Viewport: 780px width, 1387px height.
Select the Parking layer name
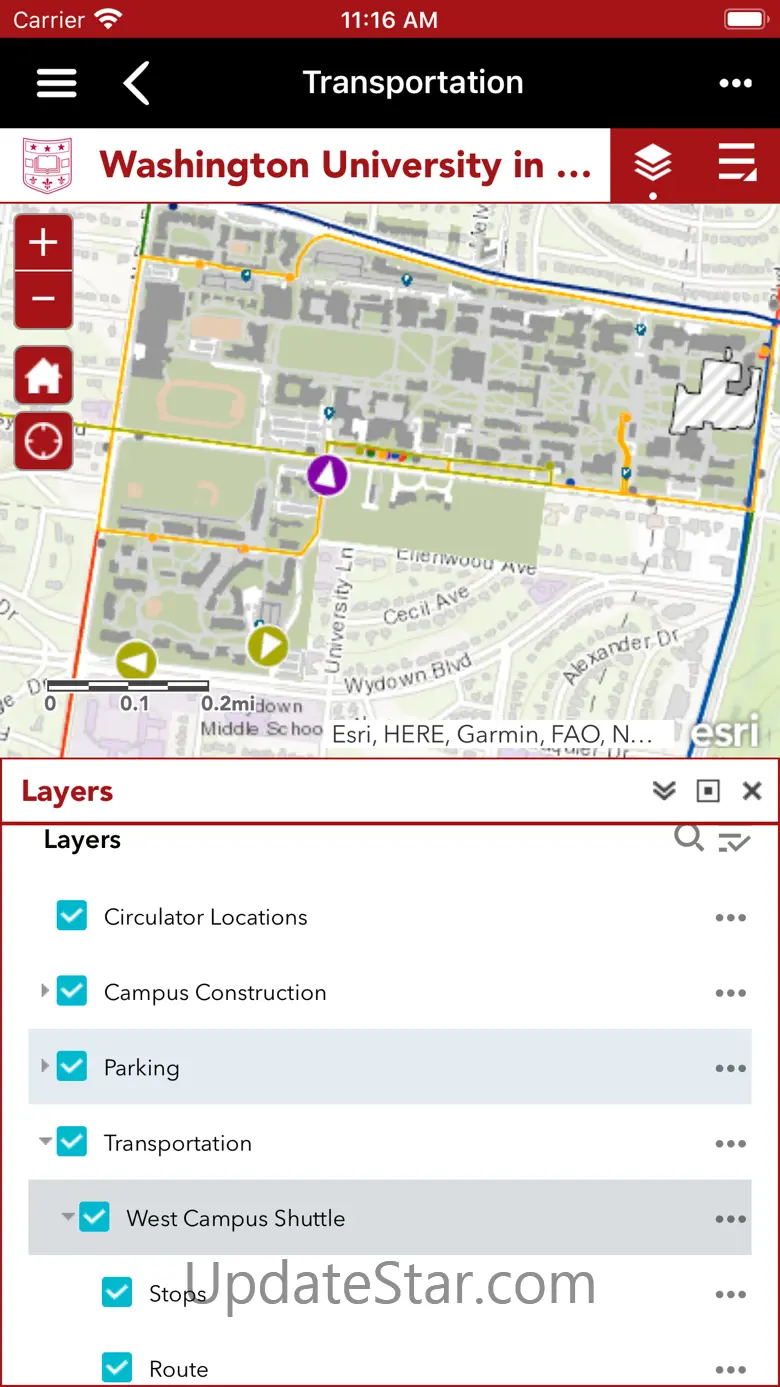(142, 1068)
